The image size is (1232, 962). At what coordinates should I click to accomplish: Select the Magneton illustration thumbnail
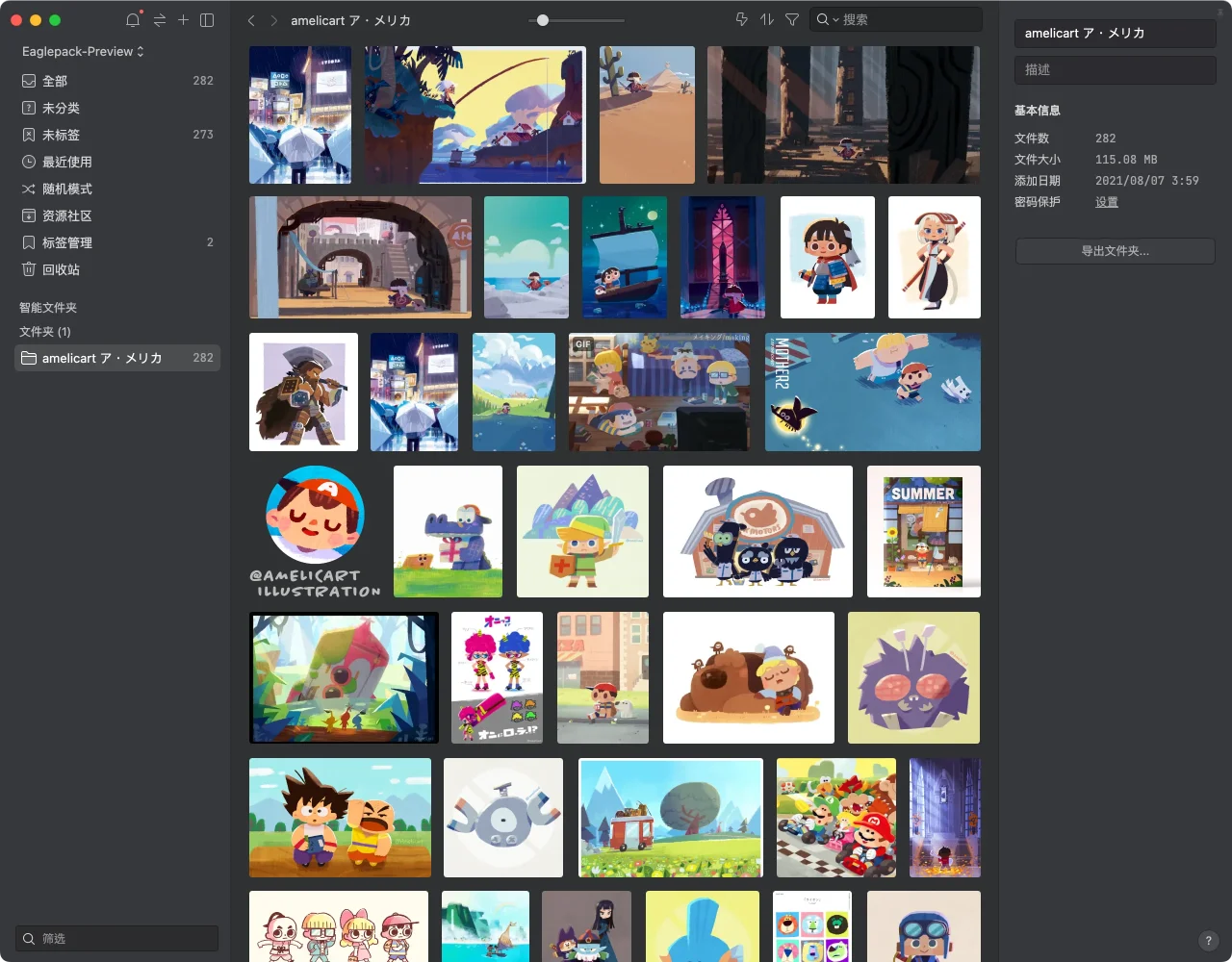[503, 818]
